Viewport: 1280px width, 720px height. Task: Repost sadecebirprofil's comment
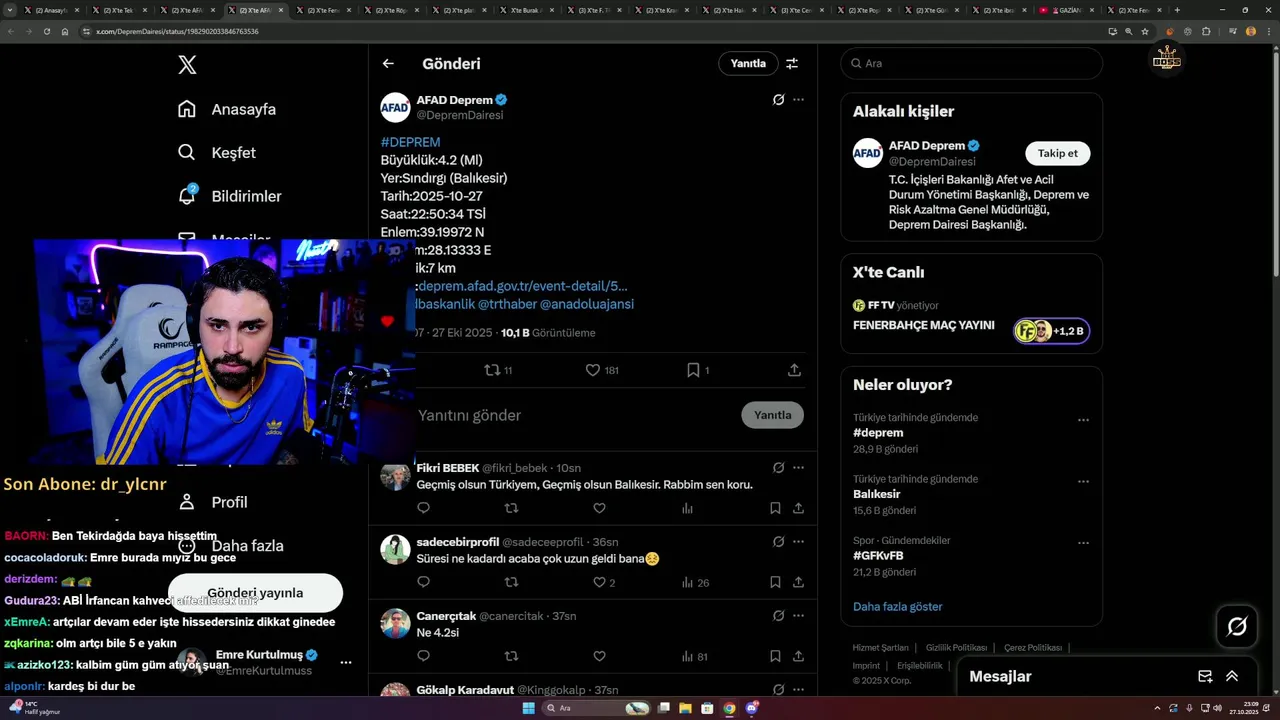(x=511, y=582)
